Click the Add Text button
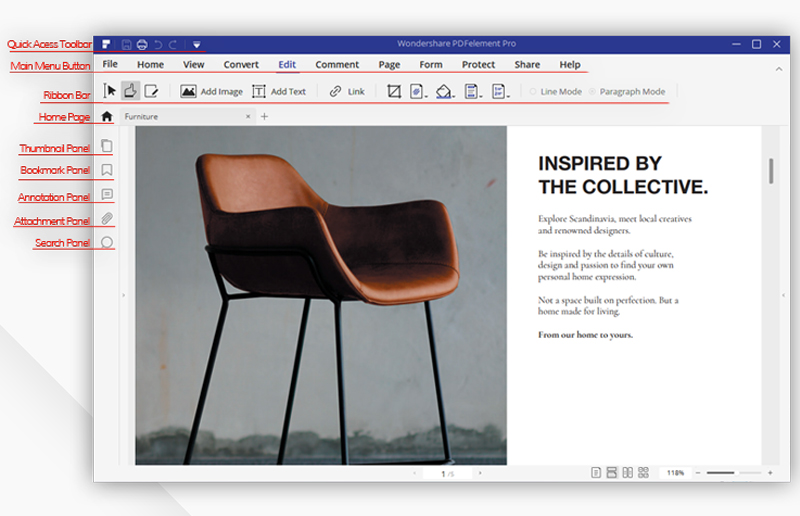Viewport: 800px width, 516px height. point(279,91)
